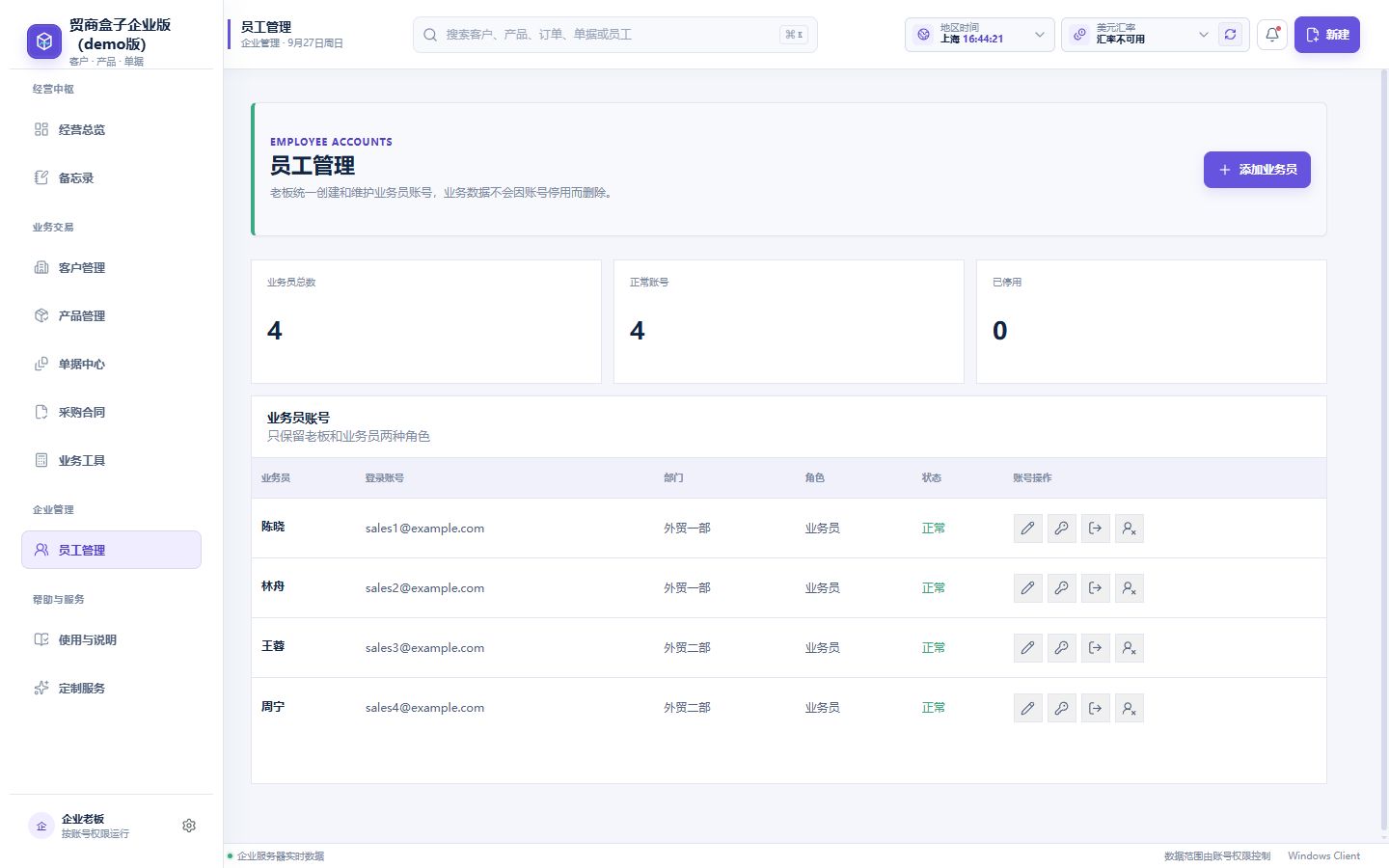Open 客户管理 in sidebar
1389x868 pixels.
click(111, 267)
